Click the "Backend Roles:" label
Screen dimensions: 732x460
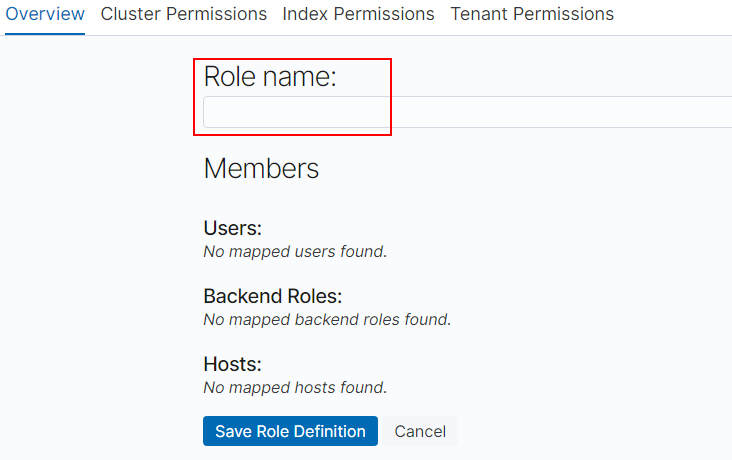pos(272,297)
